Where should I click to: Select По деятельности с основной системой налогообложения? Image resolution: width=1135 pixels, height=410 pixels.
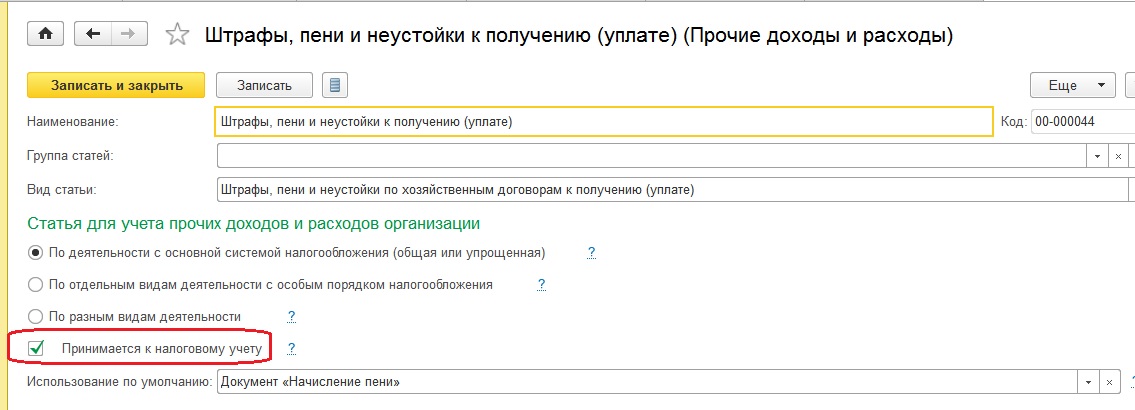tap(37, 252)
